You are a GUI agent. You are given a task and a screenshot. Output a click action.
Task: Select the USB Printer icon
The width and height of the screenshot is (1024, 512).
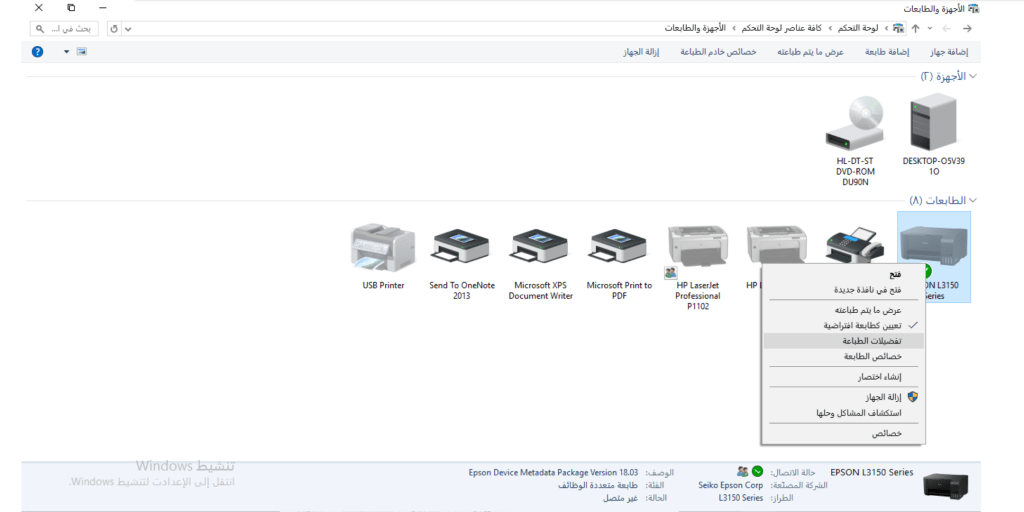tap(383, 251)
